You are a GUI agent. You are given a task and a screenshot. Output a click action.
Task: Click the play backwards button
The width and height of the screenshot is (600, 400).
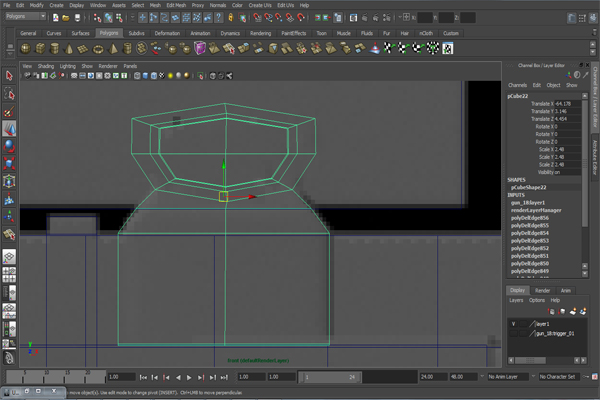coord(178,377)
